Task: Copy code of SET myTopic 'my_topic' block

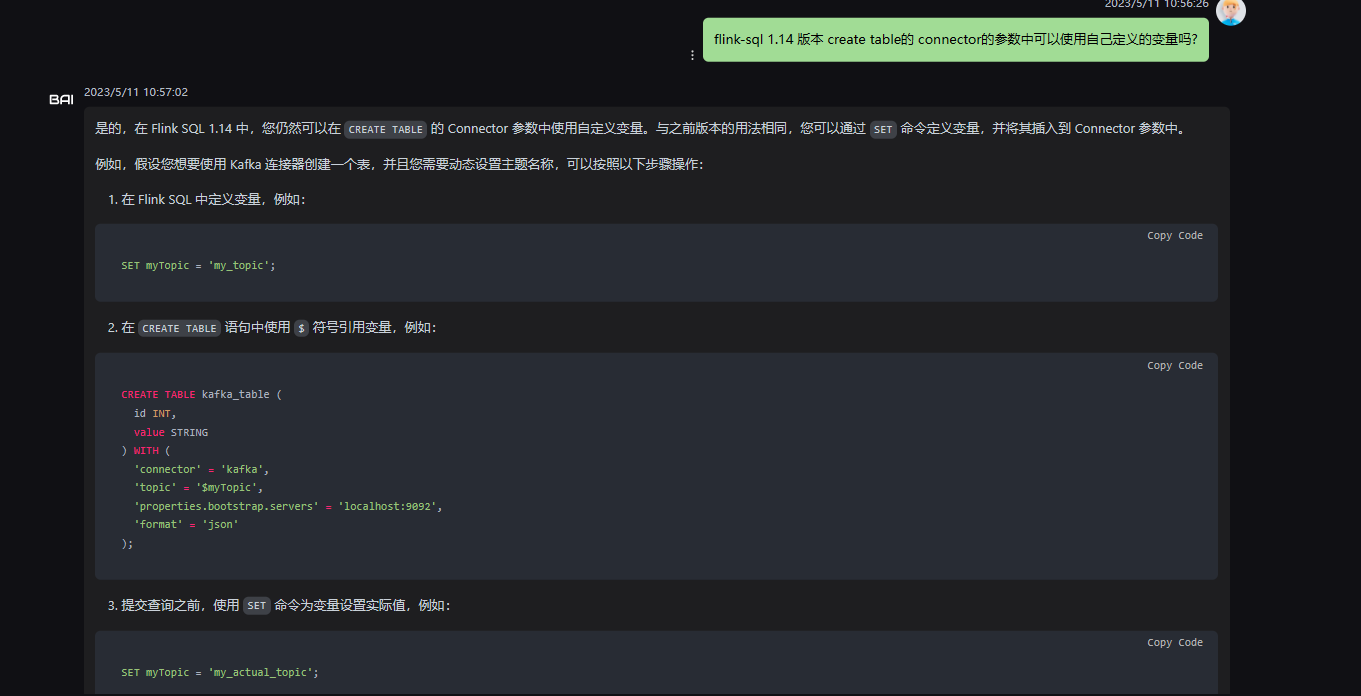Action: [1175, 236]
